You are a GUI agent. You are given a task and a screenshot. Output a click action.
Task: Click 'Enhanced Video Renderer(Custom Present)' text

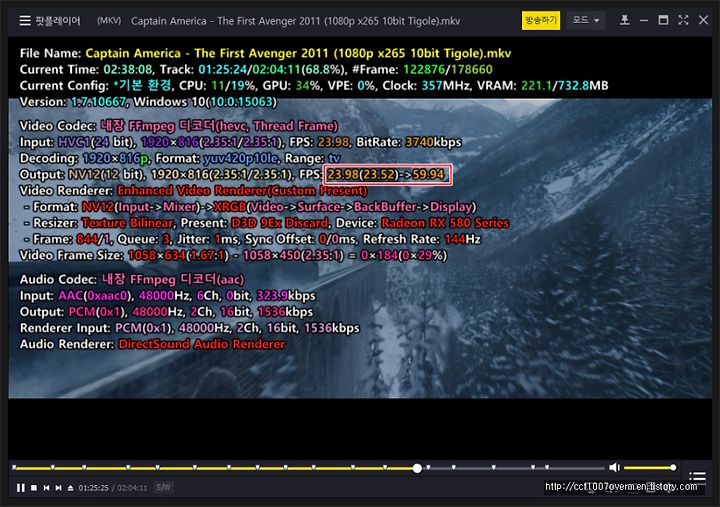[x=242, y=191]
